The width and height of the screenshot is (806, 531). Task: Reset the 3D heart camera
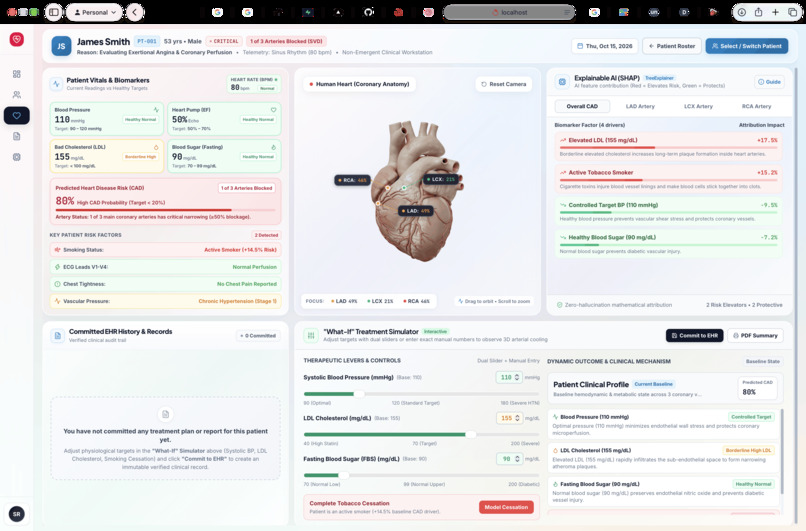click(x=504, y=84)
